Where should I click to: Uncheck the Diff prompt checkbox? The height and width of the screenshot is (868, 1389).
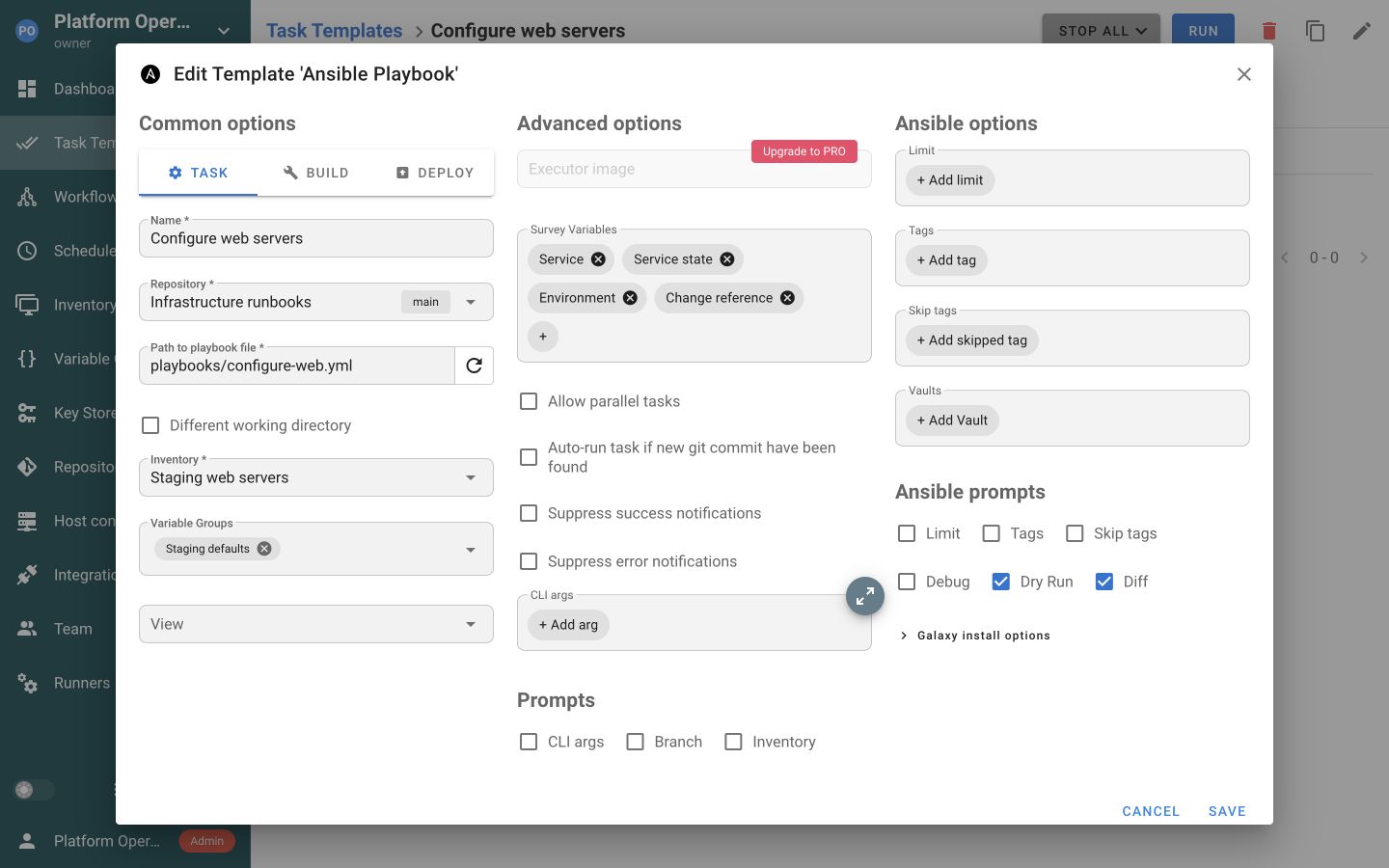click(x=1104, y=582)
